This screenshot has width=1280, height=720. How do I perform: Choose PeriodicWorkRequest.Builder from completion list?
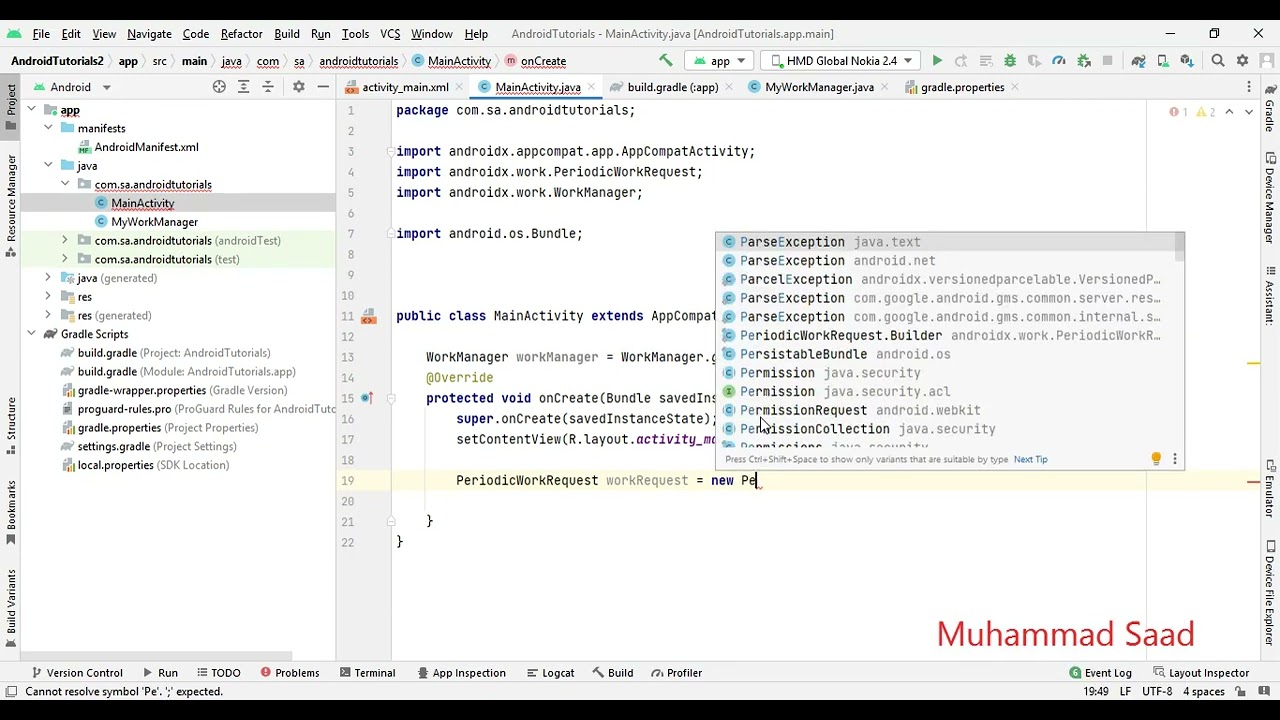949,335
